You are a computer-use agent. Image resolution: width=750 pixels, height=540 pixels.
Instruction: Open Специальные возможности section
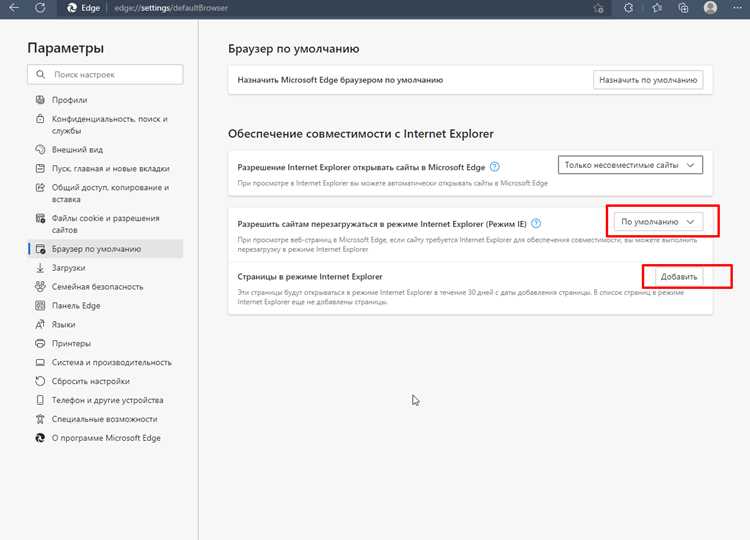point(105,419)
